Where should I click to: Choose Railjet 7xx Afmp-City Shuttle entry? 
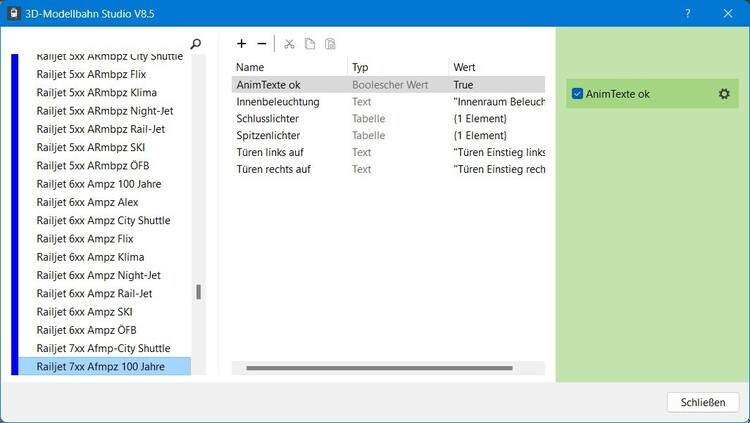(x=103, y=348)
